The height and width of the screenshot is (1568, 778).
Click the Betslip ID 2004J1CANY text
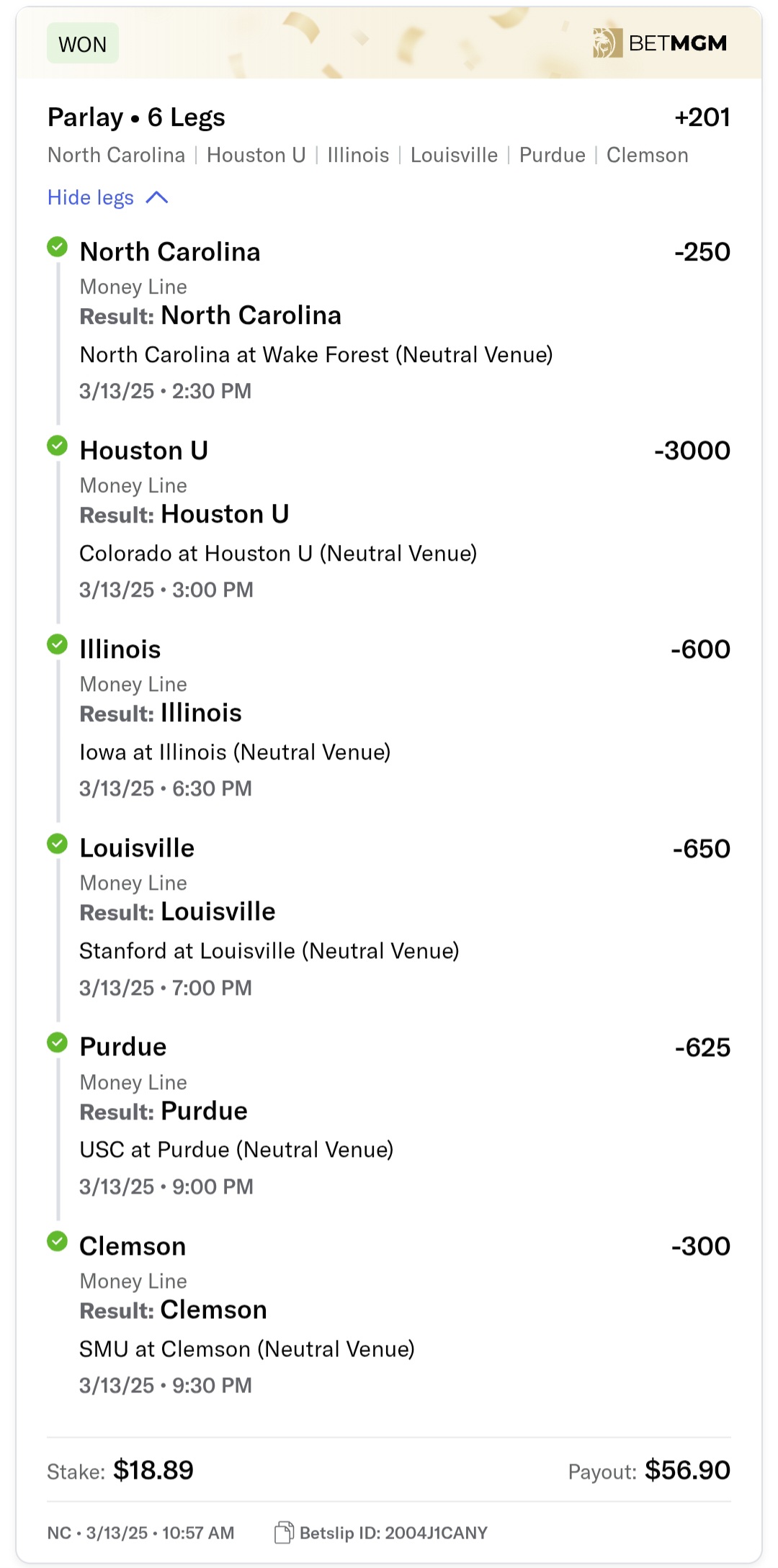tap(393, 1533)
